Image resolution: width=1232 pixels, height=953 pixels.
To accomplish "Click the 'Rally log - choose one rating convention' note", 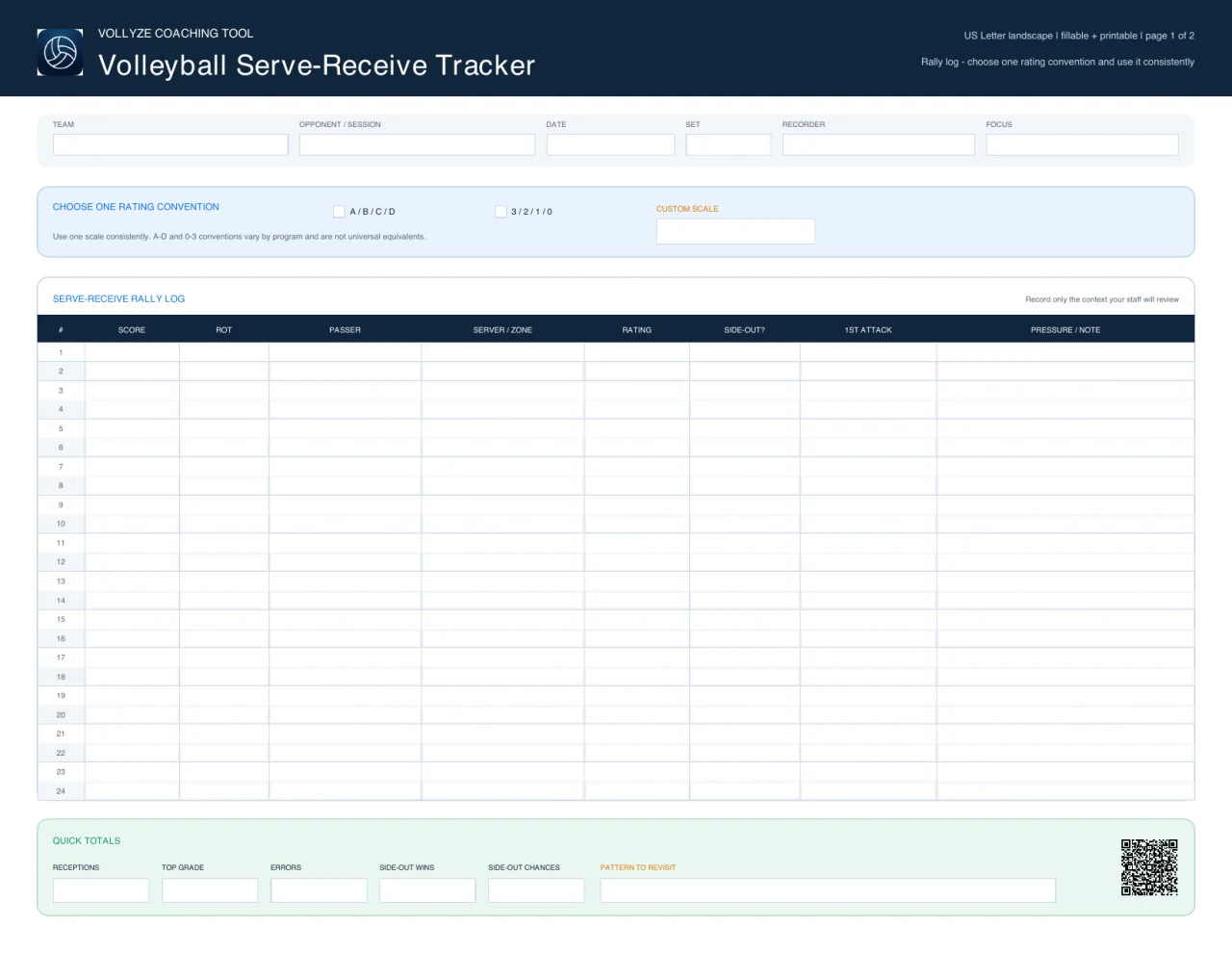I will pyautogui.click(x=1058, y=62).
